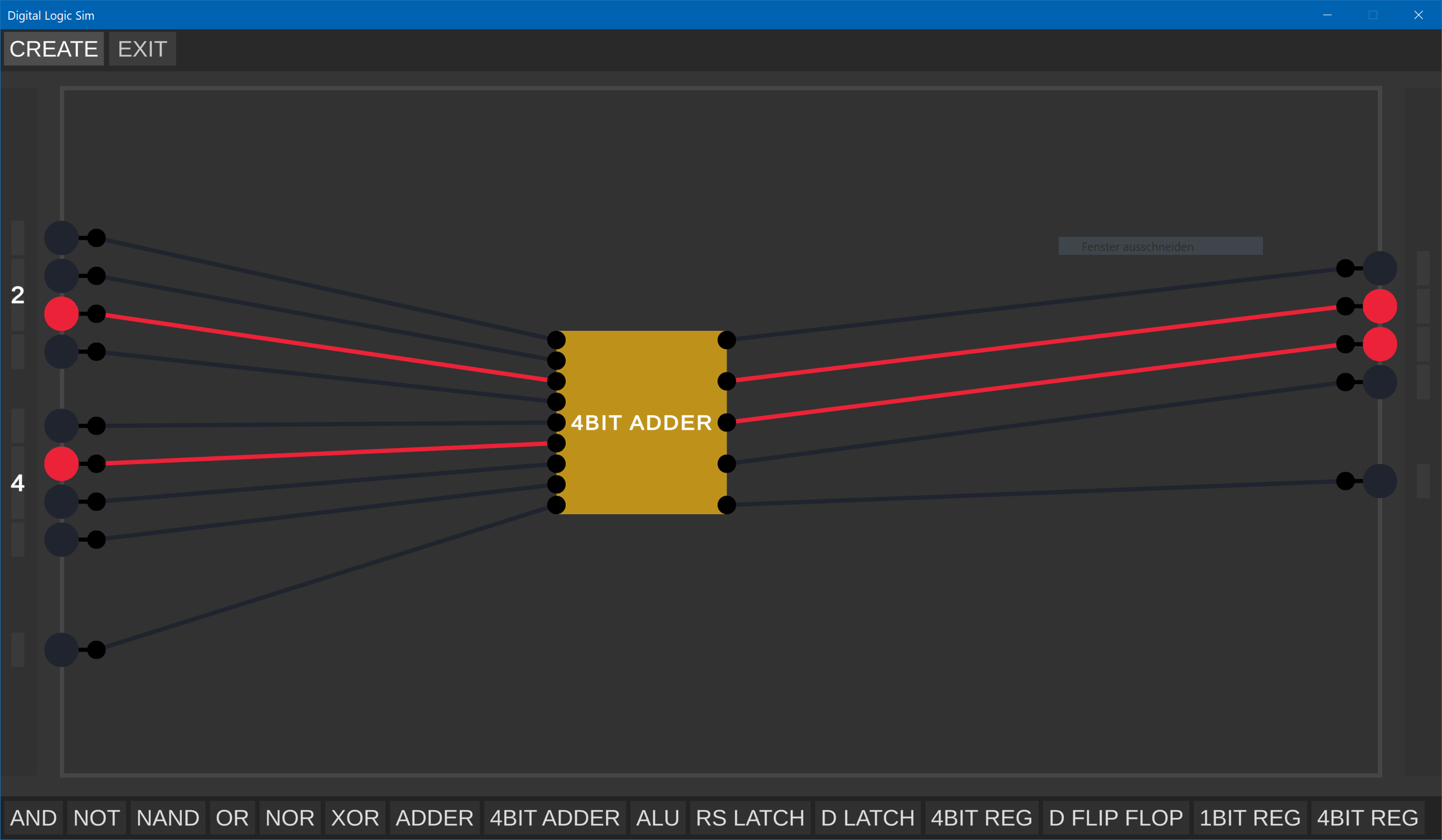This screenshot has width=1442, height=840.
Task: Select the NOR gate component
Action: [289, 817]
